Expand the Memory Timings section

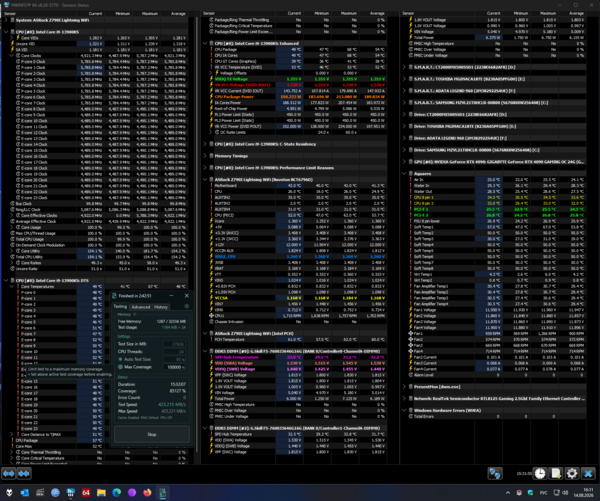tap(205, 156)
